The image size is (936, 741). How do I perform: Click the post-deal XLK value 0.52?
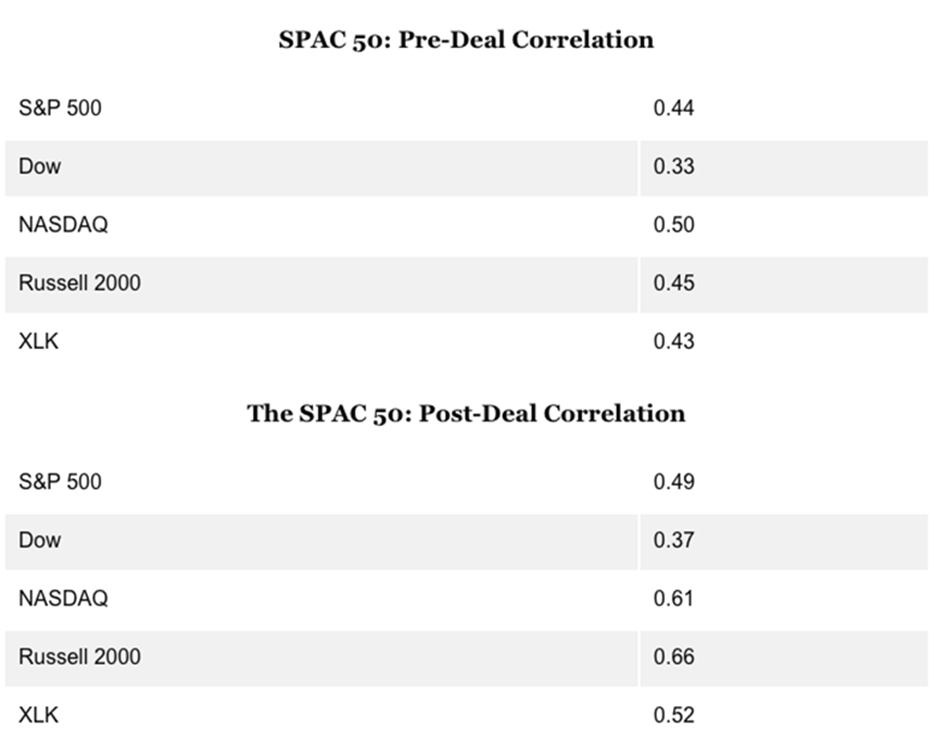(x=674, y=715)
